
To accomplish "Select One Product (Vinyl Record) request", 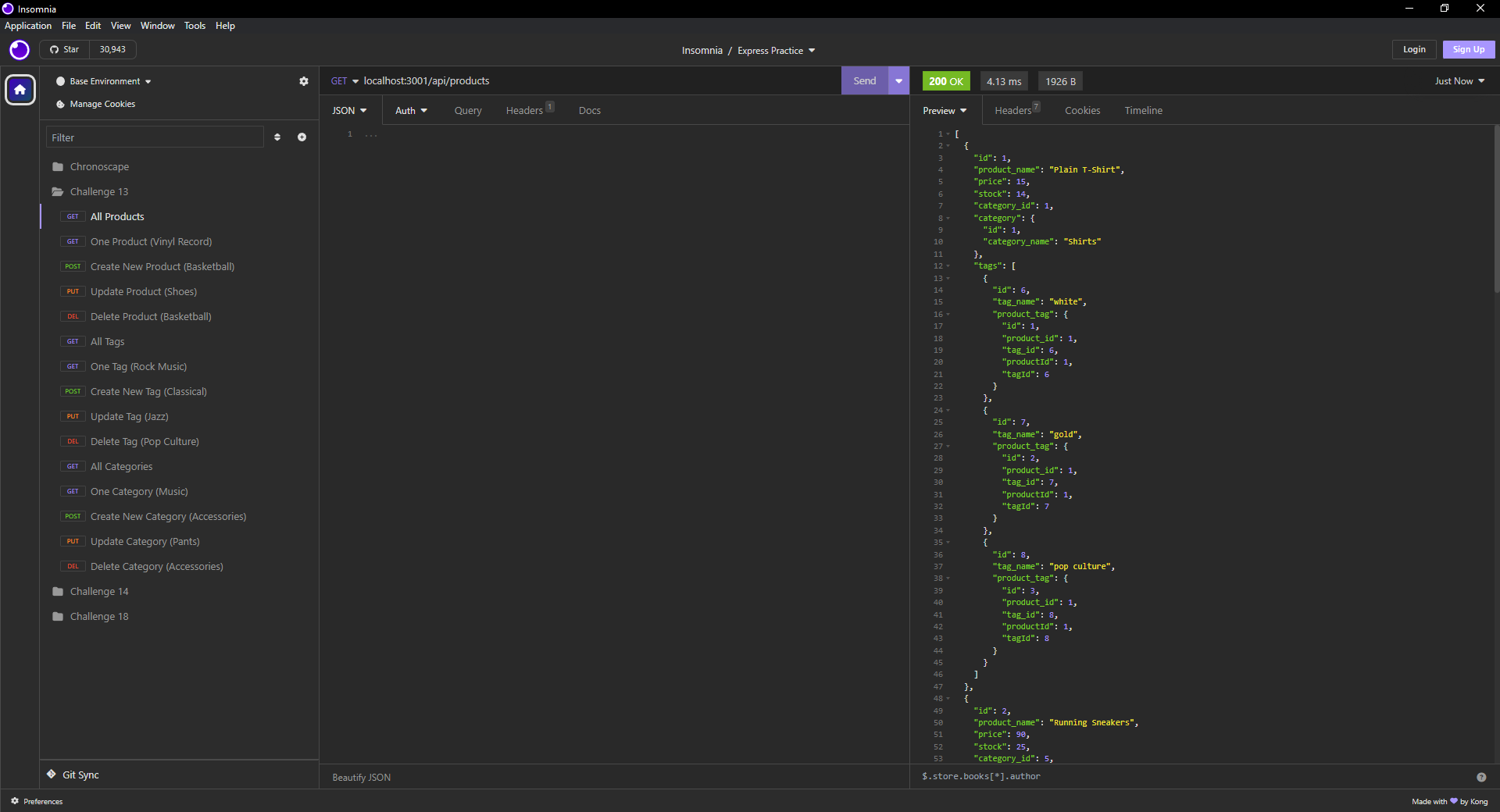I will [179, 242].
